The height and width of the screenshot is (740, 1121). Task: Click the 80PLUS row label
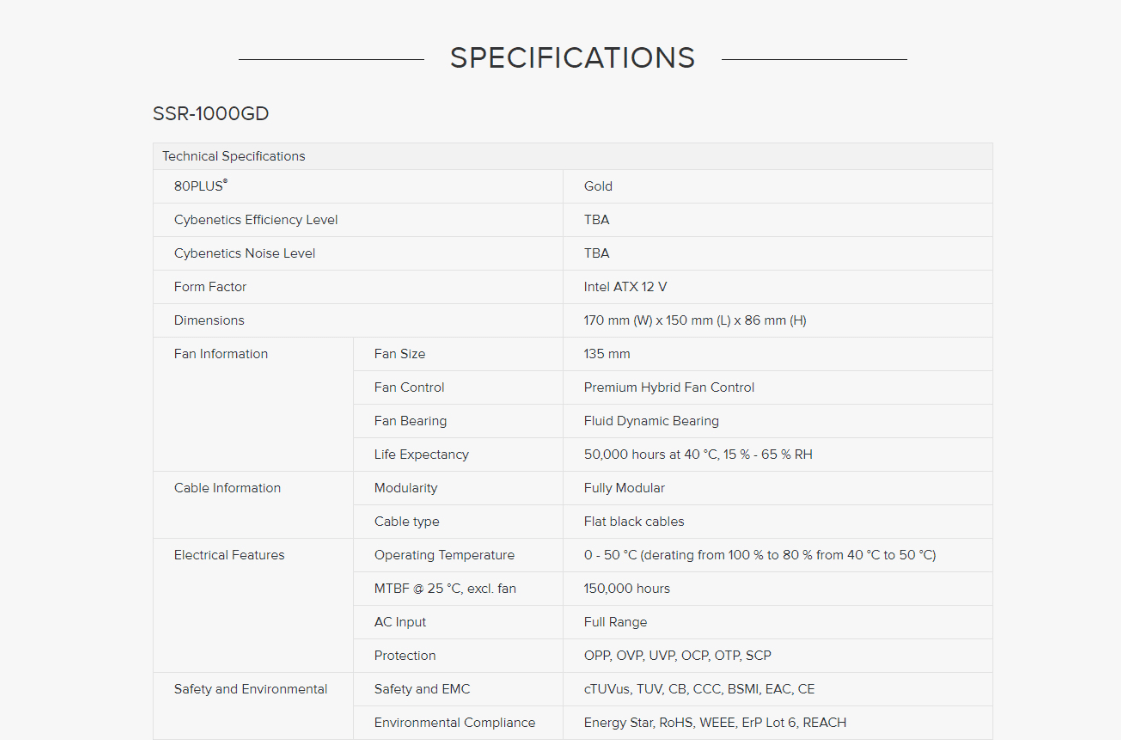coord(200,186)
